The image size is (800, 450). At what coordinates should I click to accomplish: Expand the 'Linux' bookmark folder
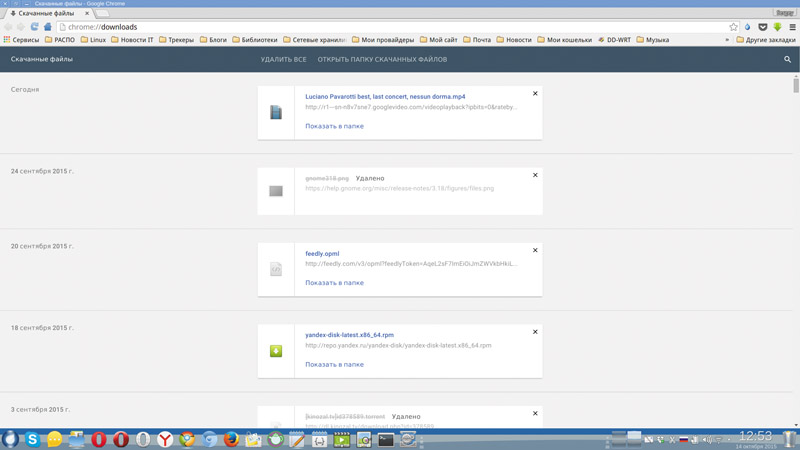pos(93,40)
